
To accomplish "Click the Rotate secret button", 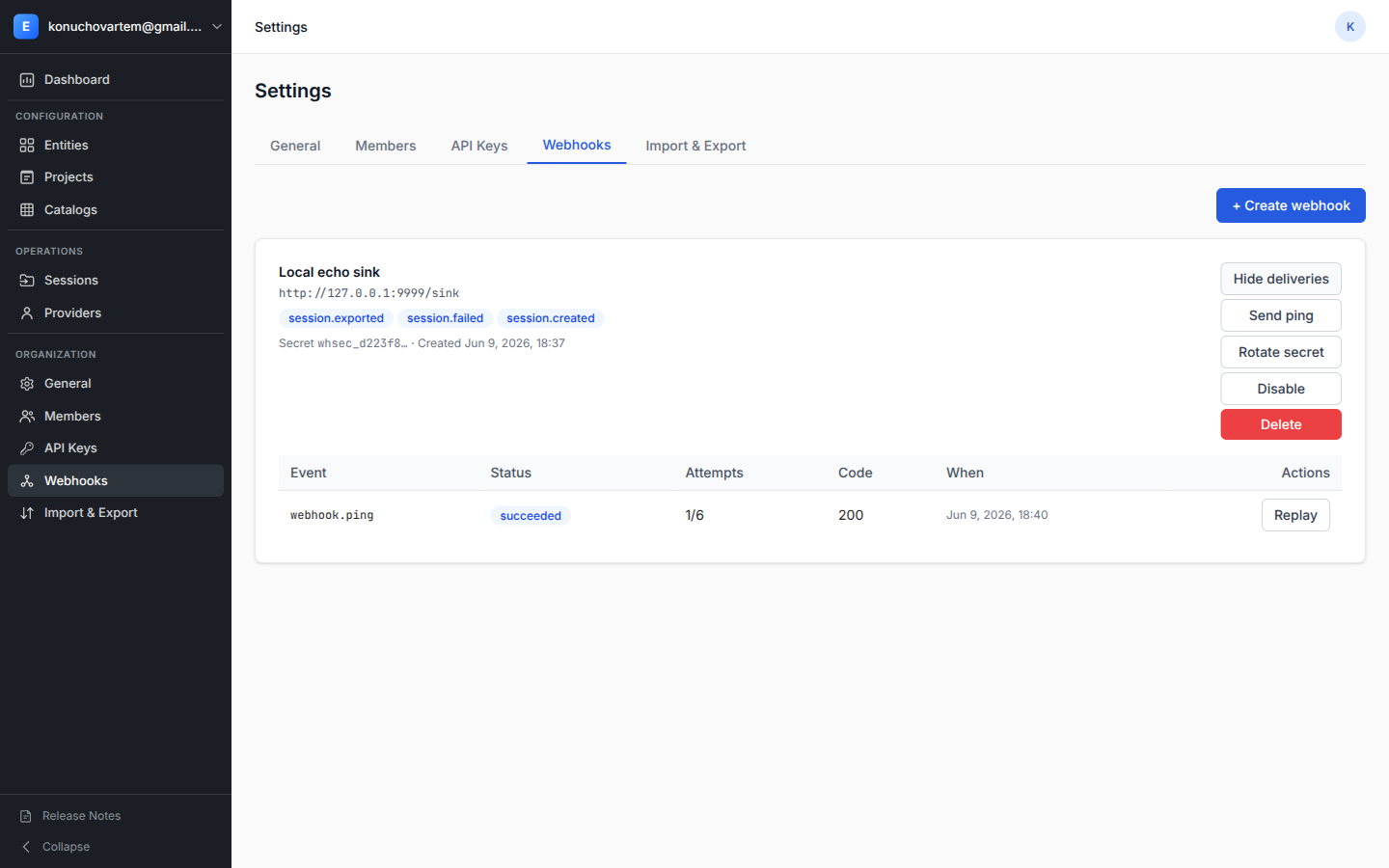I will [x=1281, y=352].
